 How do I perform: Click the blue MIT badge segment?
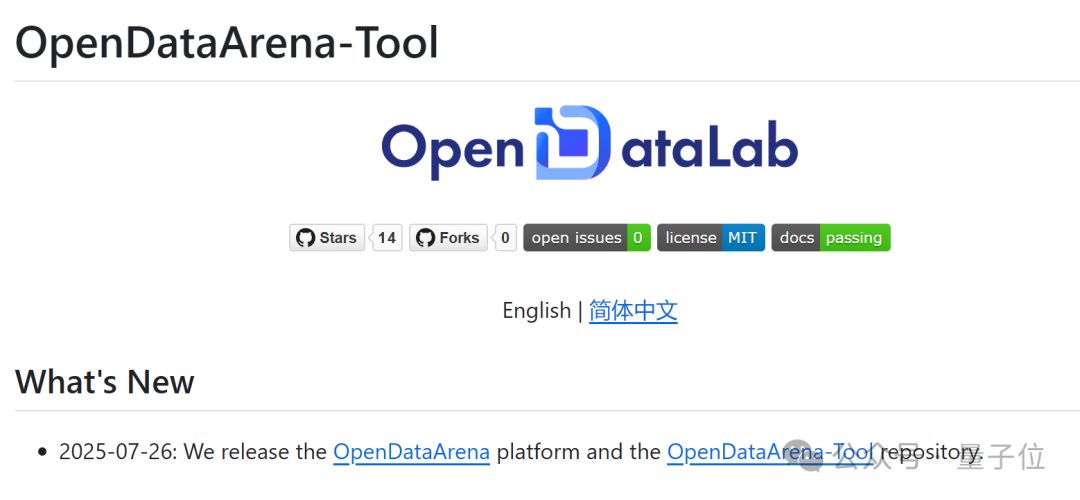(743, 238)
